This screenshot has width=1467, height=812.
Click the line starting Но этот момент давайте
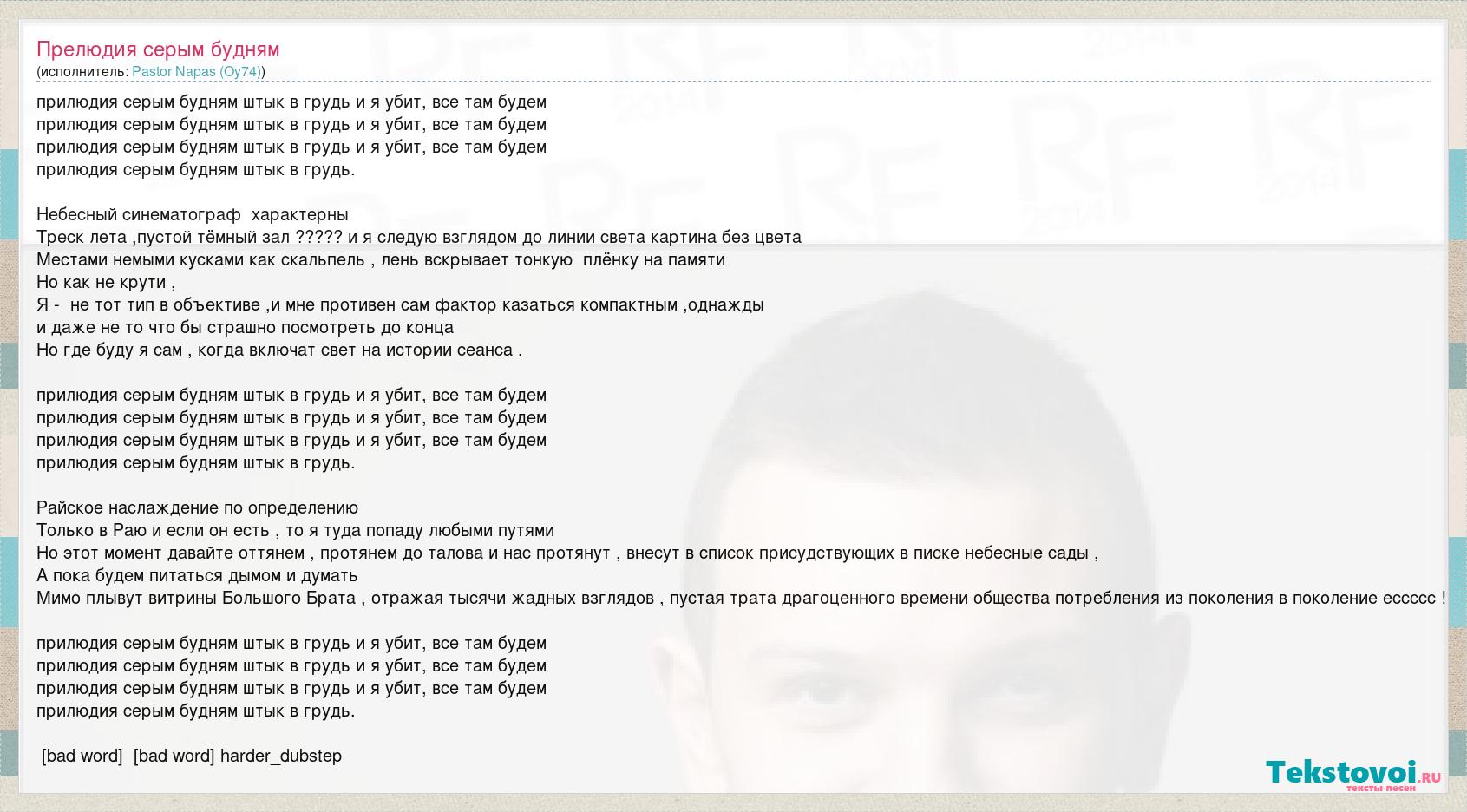566,553
